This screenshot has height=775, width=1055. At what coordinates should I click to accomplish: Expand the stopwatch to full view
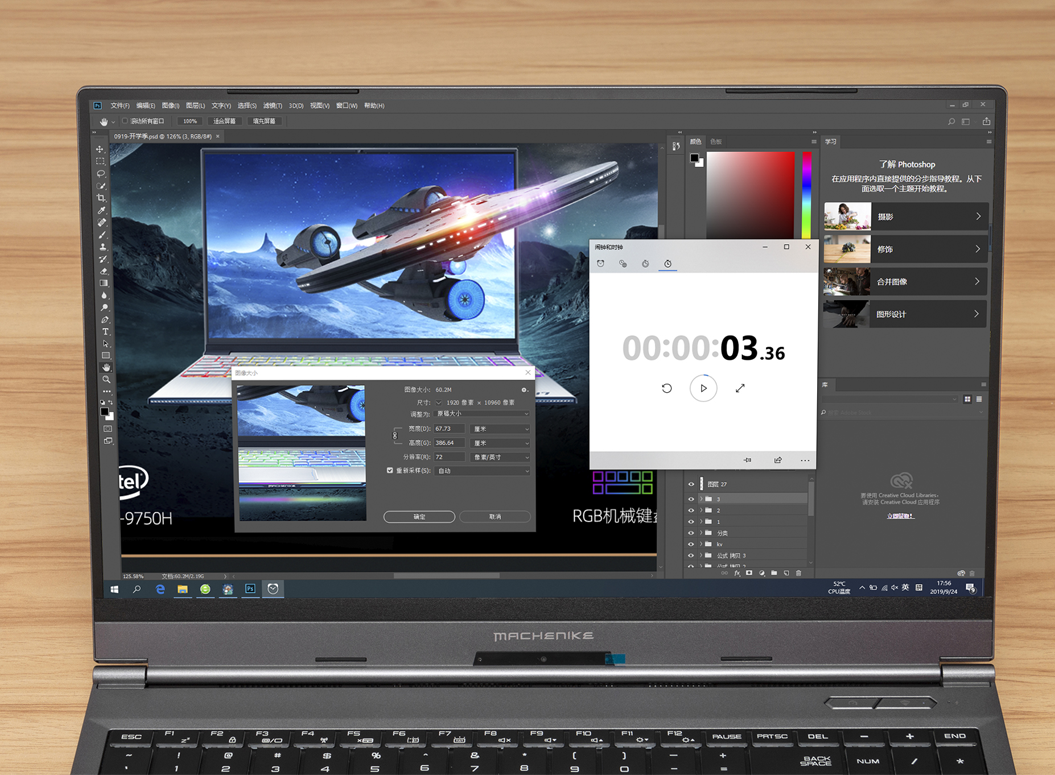pyautogui.click(x=740, y=388)
